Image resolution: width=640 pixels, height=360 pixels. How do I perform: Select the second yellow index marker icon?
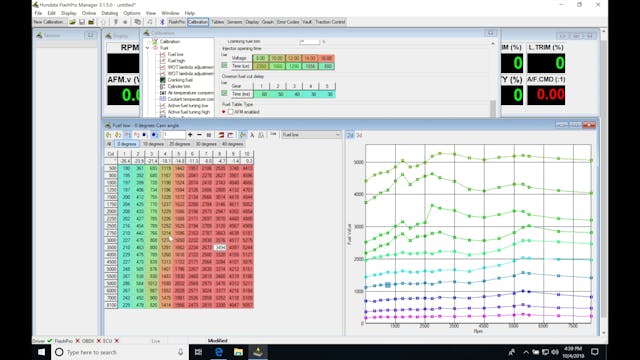click(118, 135)
